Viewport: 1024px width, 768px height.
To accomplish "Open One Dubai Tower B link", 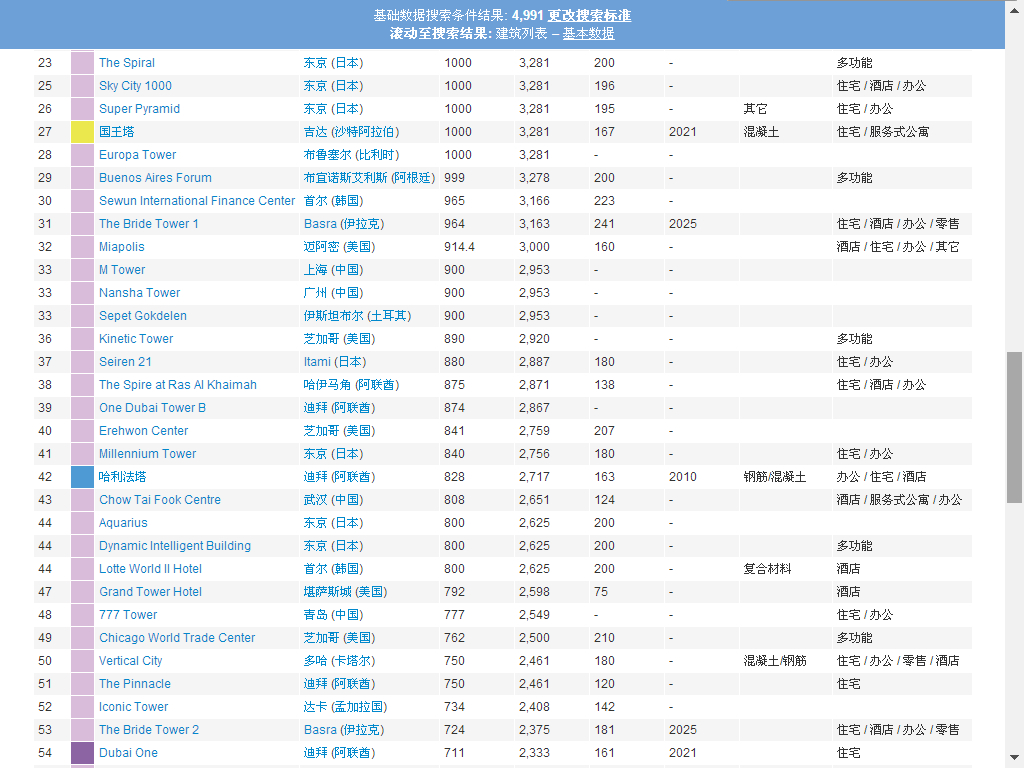I will 152,408.
